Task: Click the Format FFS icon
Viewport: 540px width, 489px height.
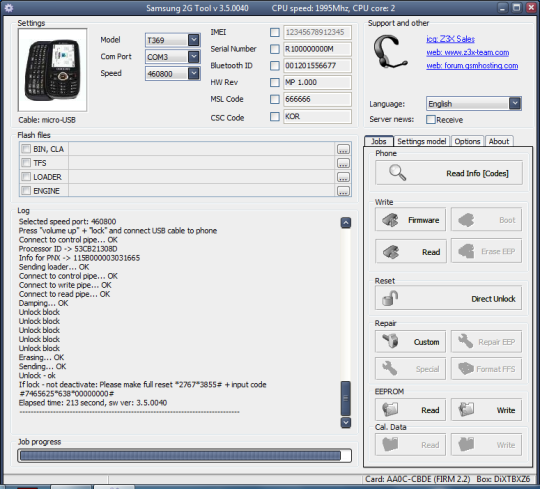Action: pyautogui.click(x=466, y=368)
